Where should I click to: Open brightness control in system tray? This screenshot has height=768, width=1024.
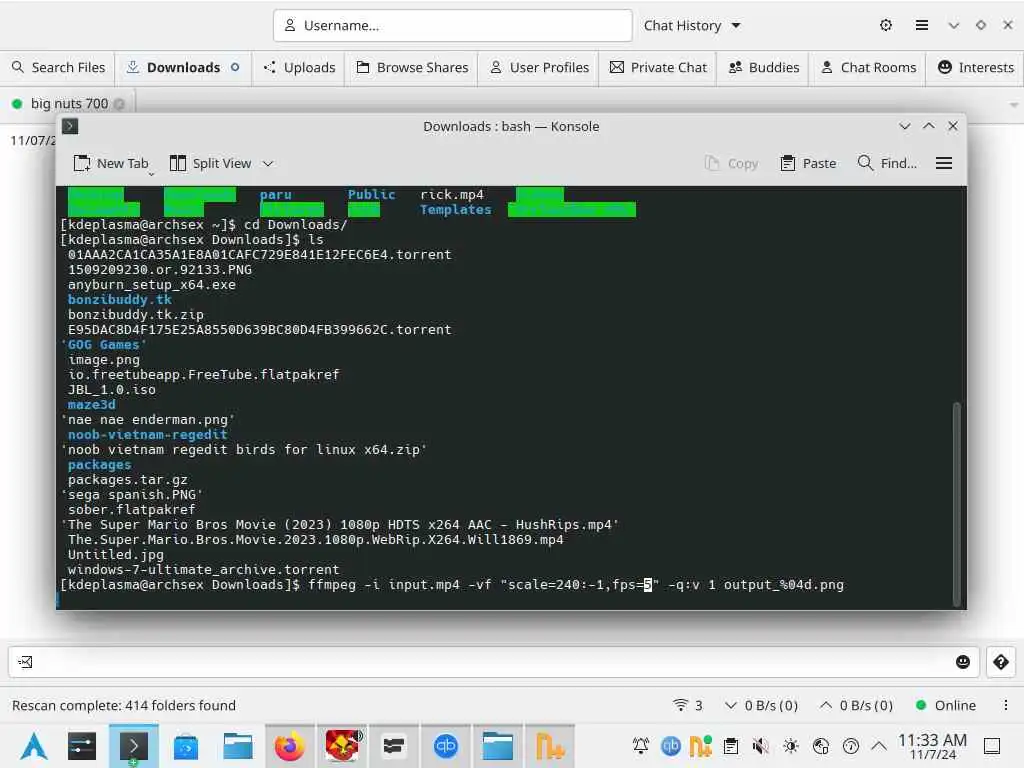coord(791,746)
